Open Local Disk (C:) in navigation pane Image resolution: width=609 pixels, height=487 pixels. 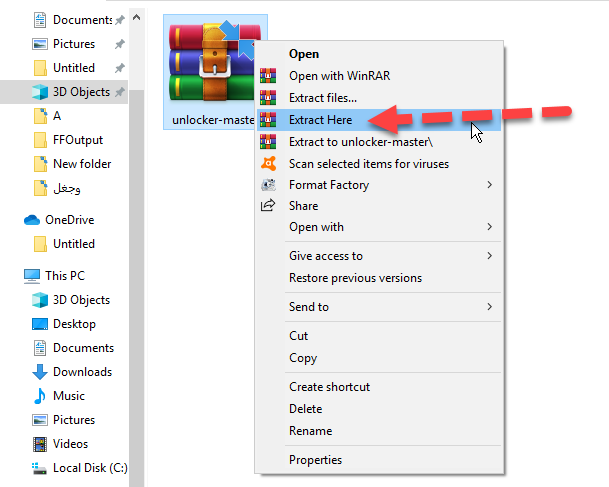point(88,468)
